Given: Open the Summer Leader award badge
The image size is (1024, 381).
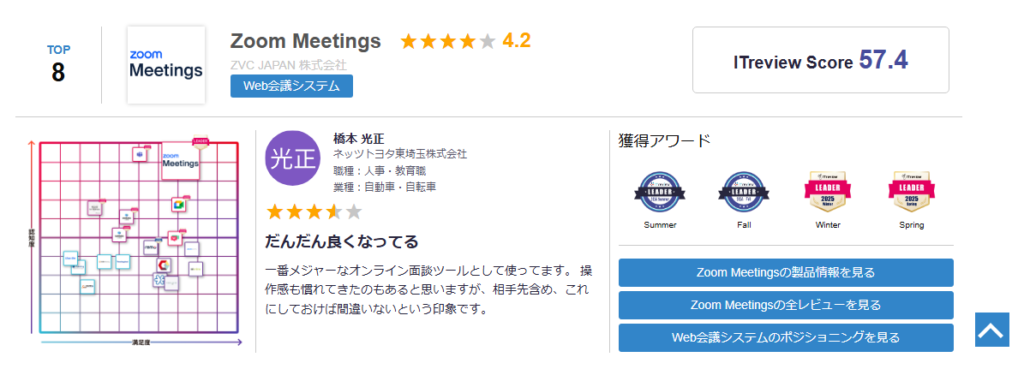Looking at the screenshot, I should point(660,193).
